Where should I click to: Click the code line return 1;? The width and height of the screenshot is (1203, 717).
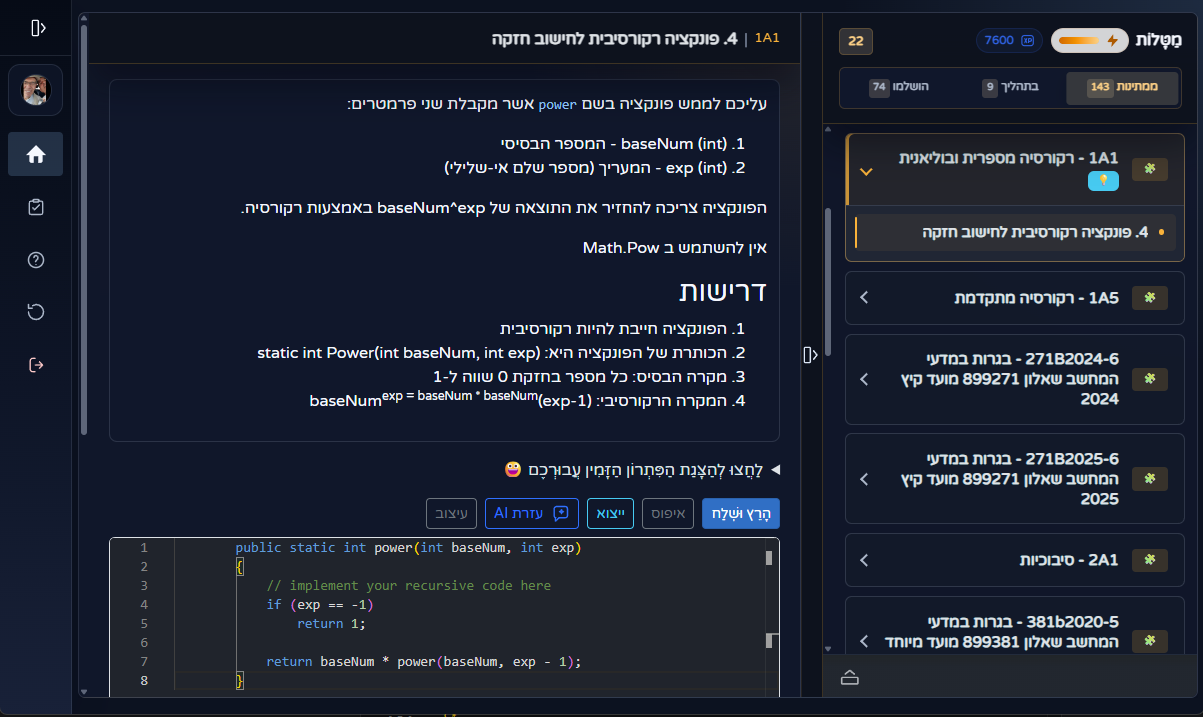pyautogui.click(x=331, y=624)
